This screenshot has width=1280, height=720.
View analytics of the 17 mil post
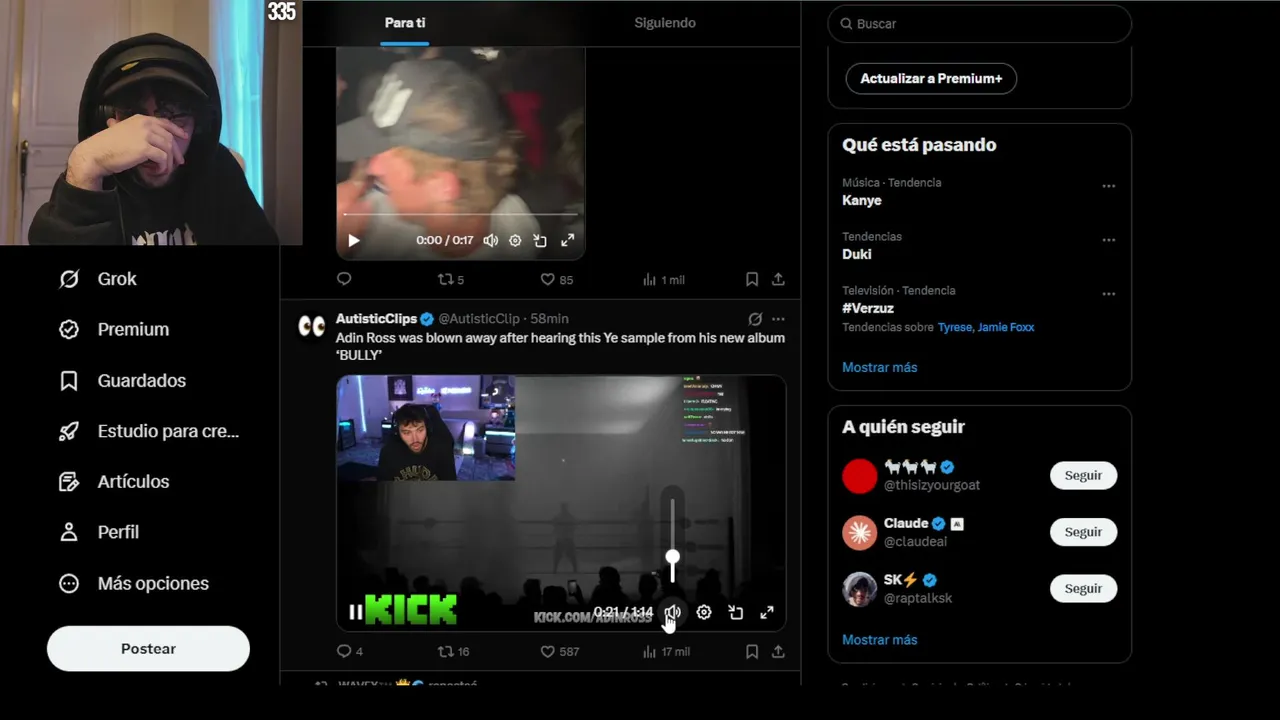pos(666,651)
